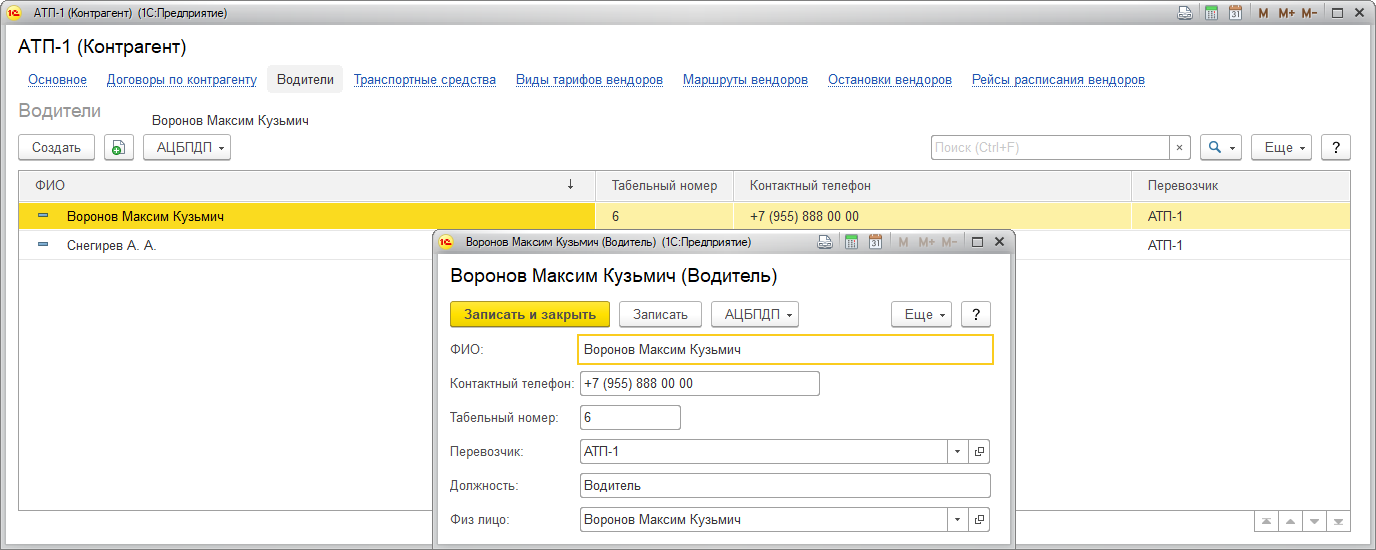Jump to the last row of the list
This screenshot has height=550, width=1376.
pos(1338,522)
